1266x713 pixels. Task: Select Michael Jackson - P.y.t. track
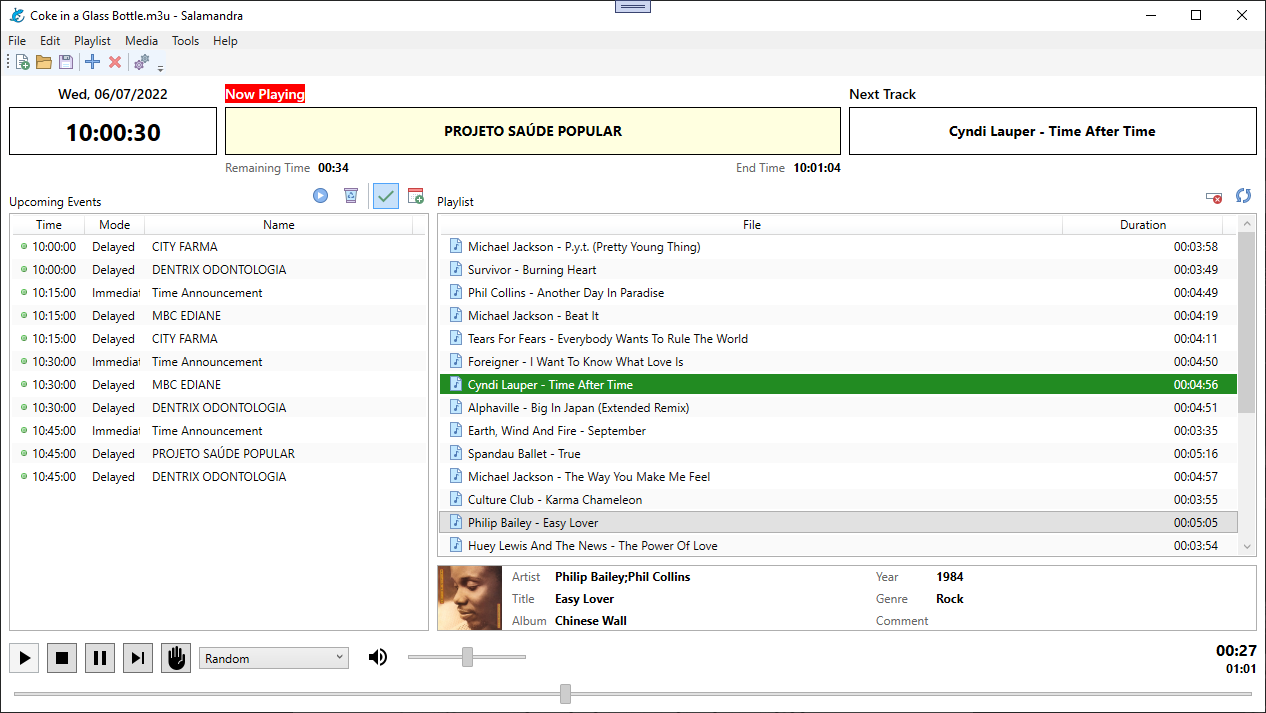click(838, 247)
